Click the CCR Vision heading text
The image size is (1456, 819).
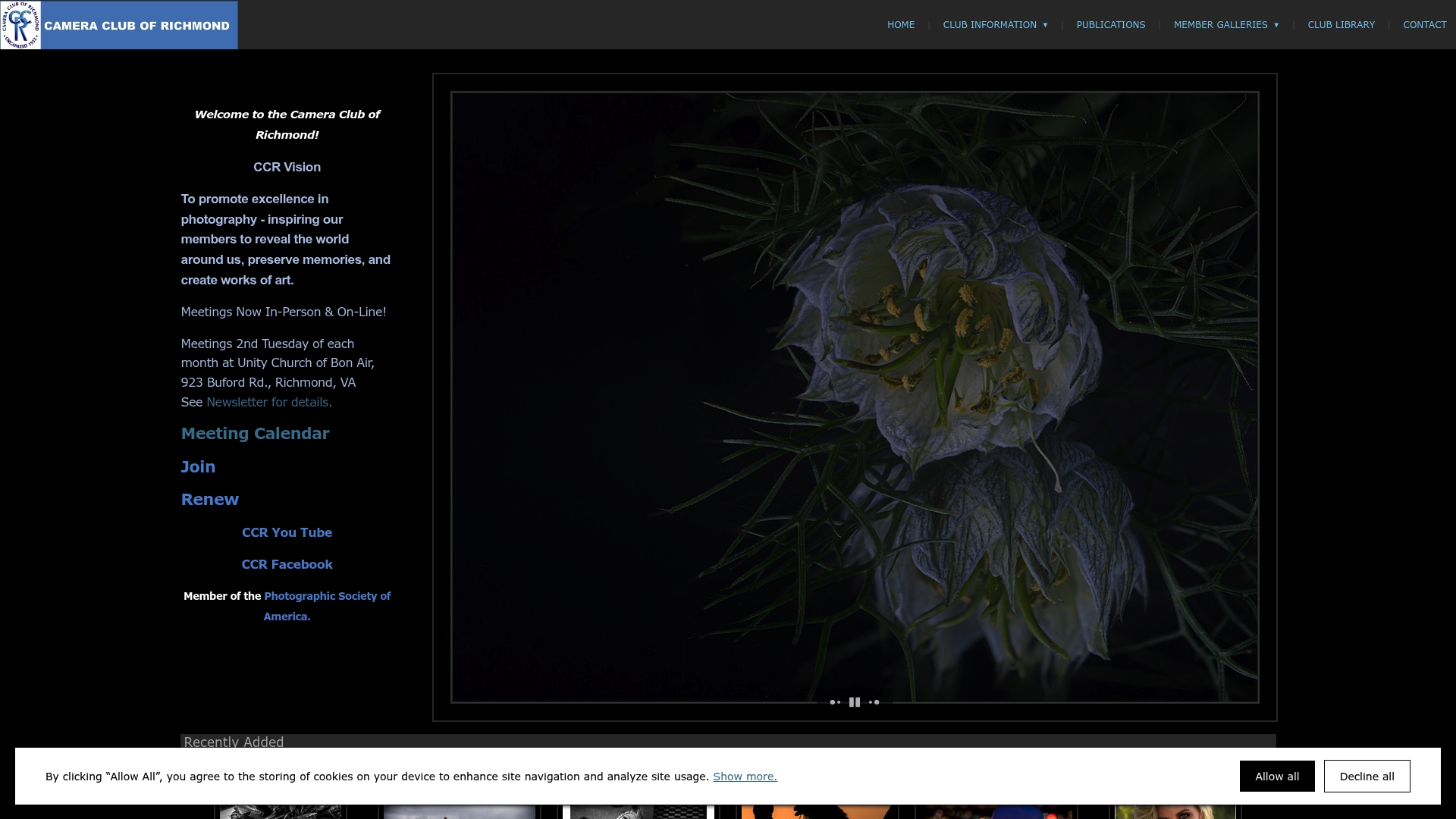(287, 167)
